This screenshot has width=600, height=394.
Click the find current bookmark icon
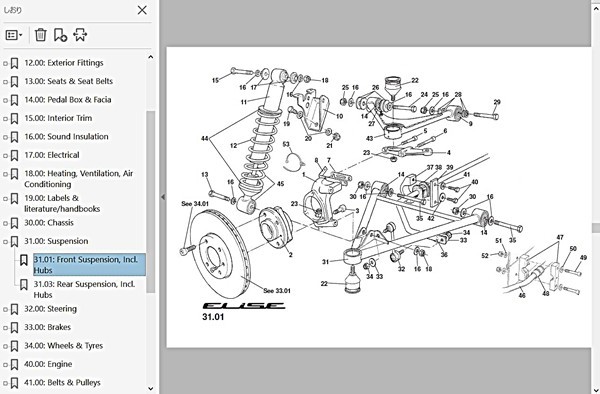[x=80, y=35]
